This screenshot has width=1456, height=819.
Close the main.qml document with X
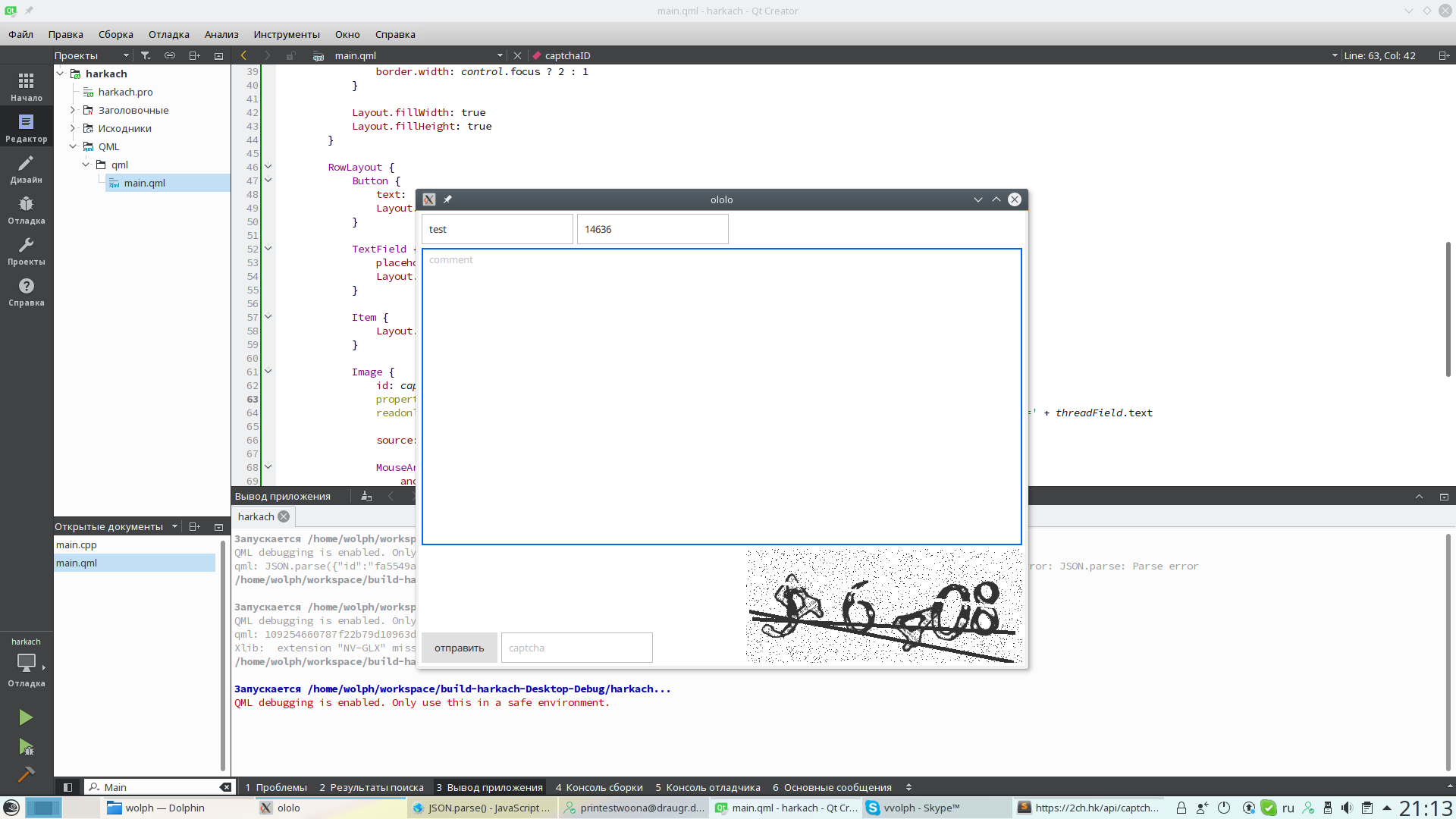(517, 55)
